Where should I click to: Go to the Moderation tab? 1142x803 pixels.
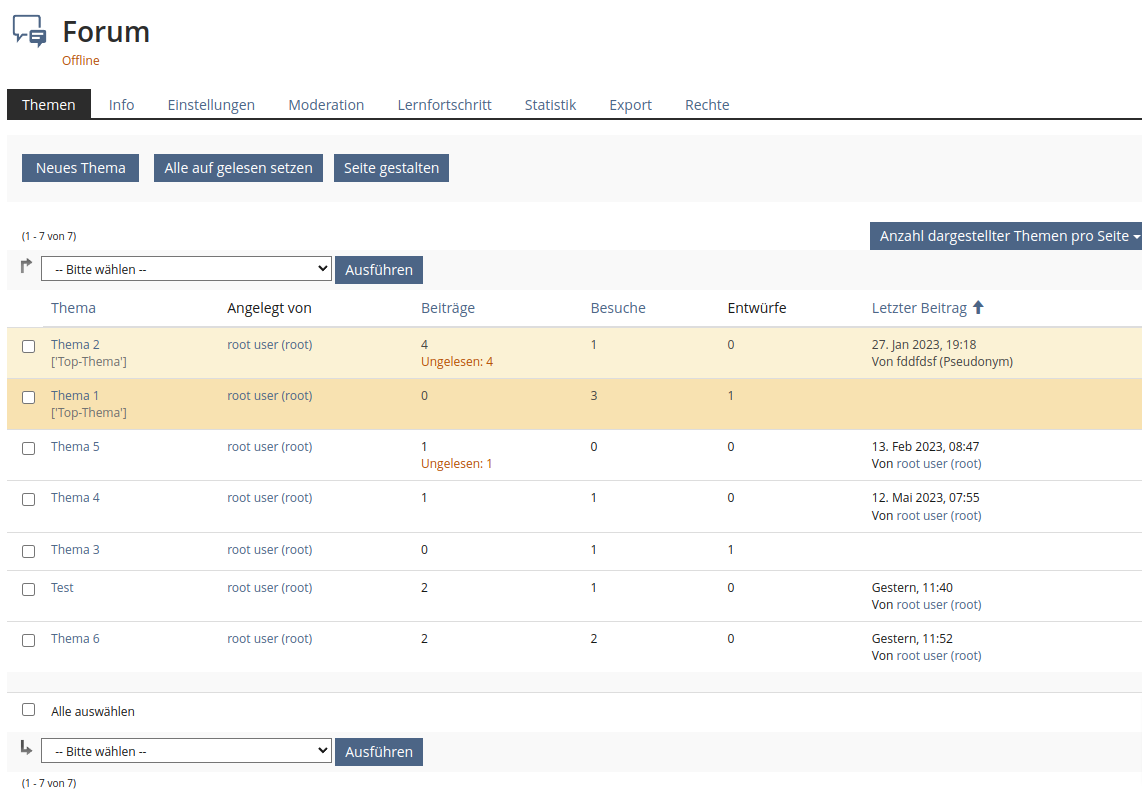point(326,105)
